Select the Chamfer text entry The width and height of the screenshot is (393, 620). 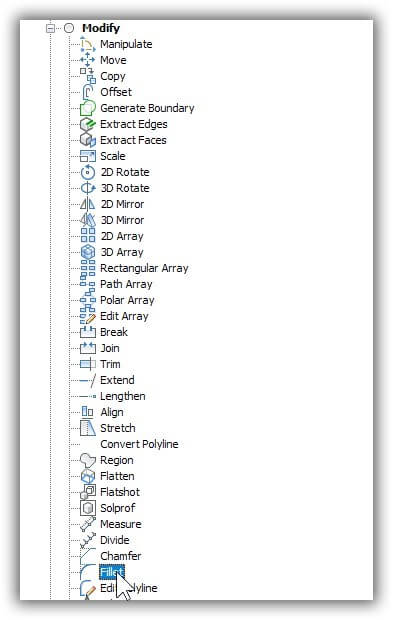pos(121,556)
